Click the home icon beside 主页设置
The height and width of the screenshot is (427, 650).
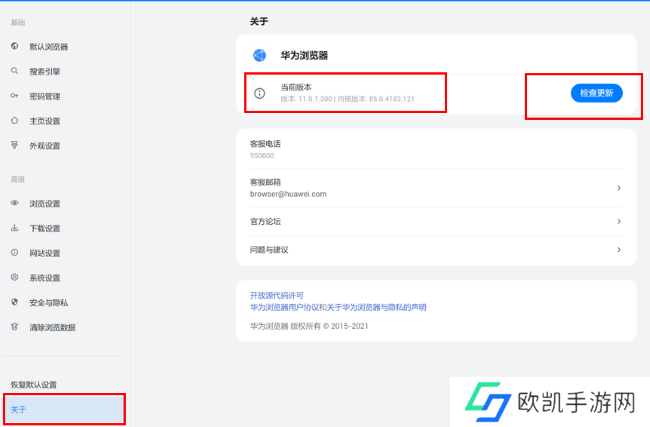point(15,121)
